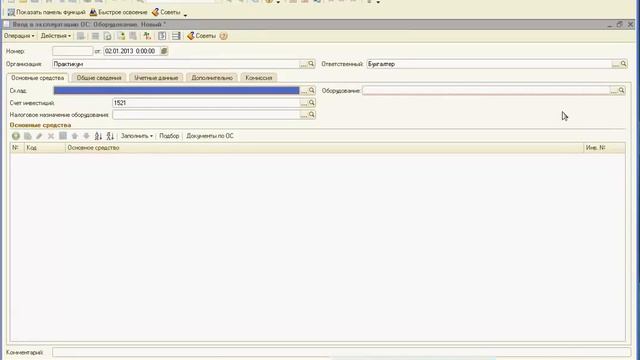Click the № column header
This screenshot has height=360, width=640.
(x=17, y=148)
